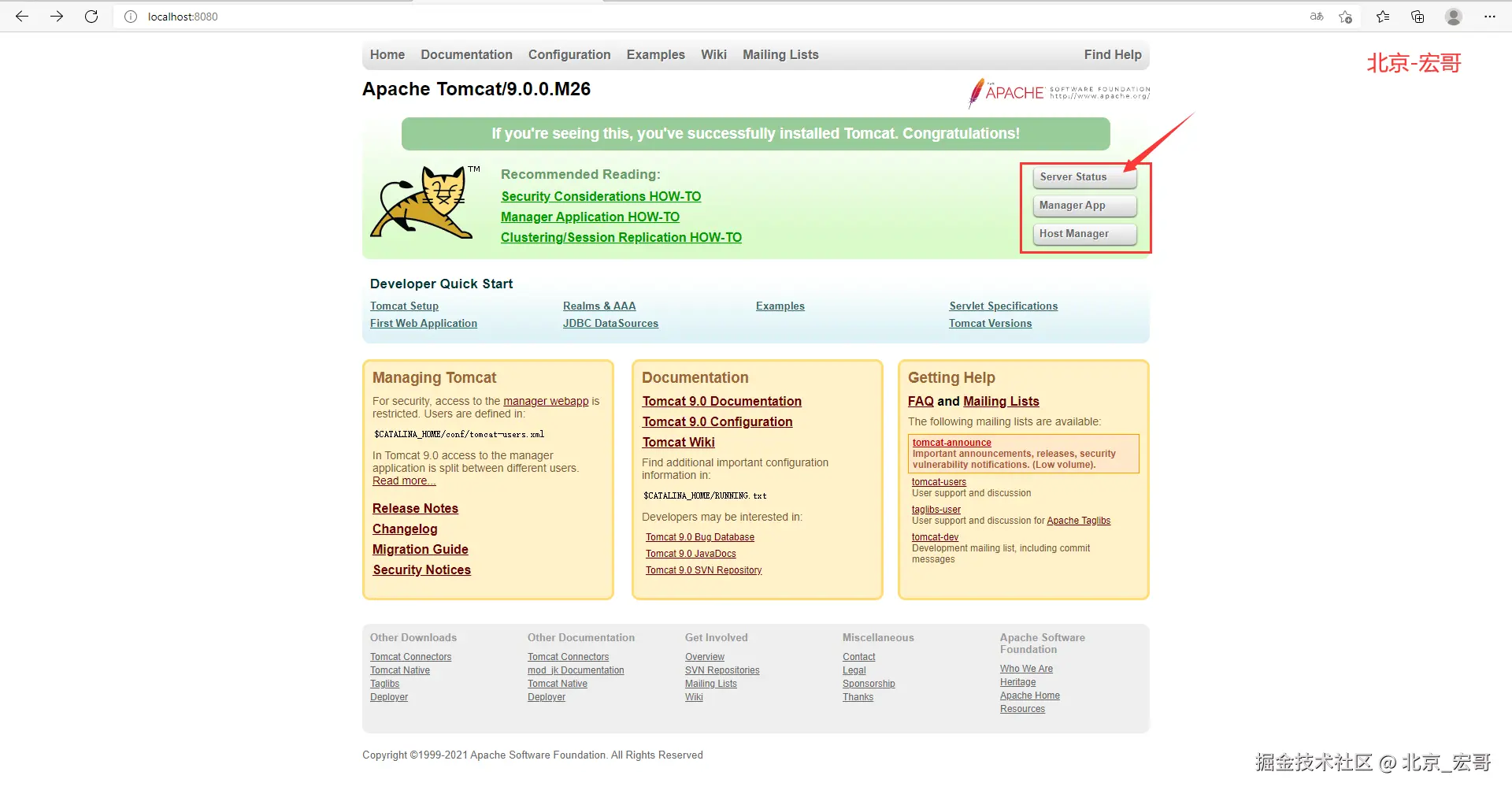Open Tomcat 9.0 Configuration link
Viewport: 1512px width, 794px height.
[717, 421]
